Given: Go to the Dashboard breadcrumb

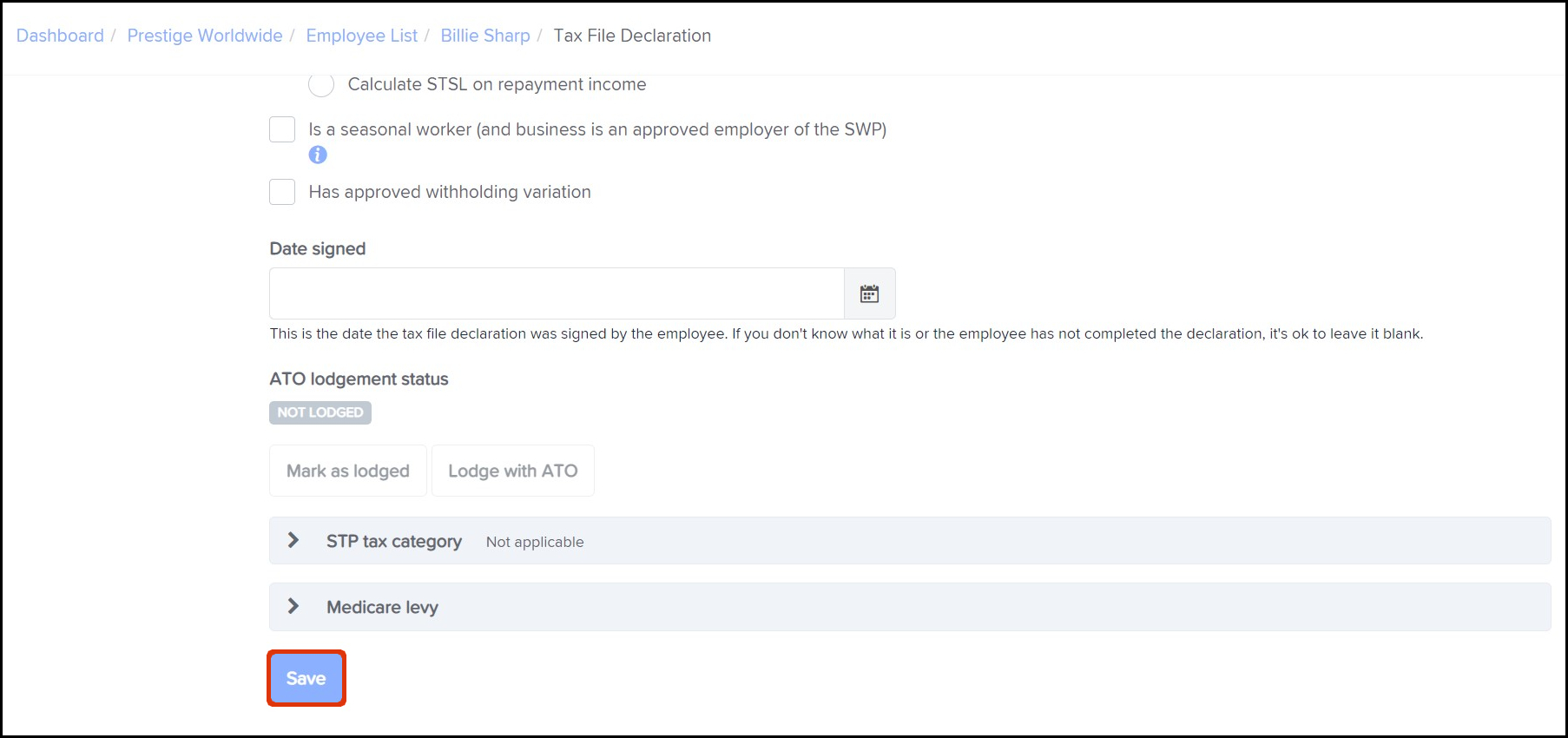Looking at the screenshot, I should 60,36.
